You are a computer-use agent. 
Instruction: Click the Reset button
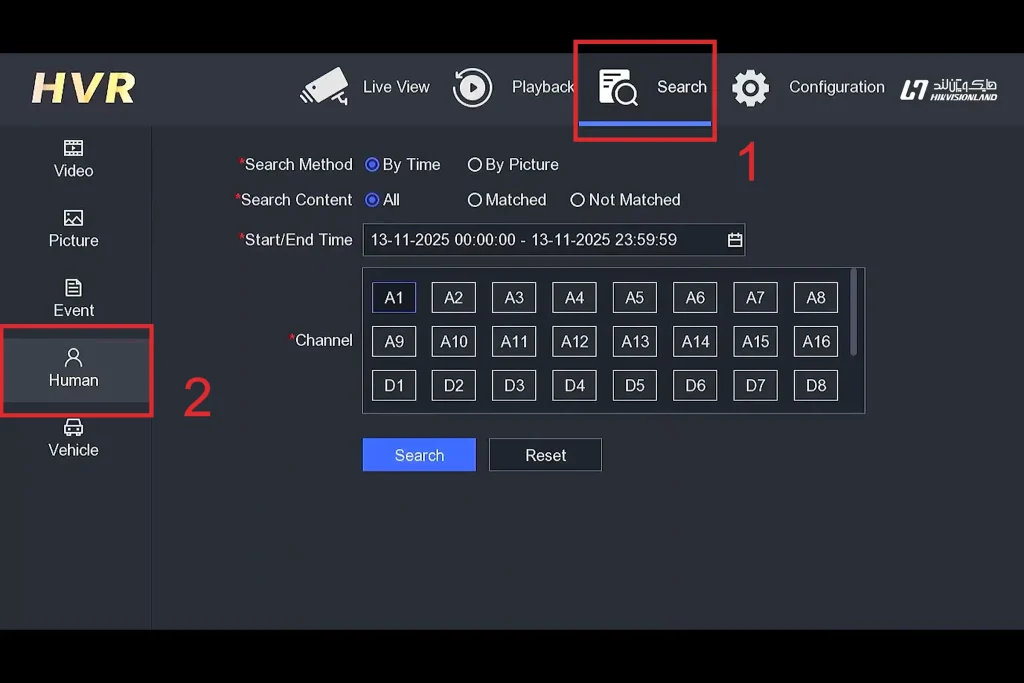[545, 454]
